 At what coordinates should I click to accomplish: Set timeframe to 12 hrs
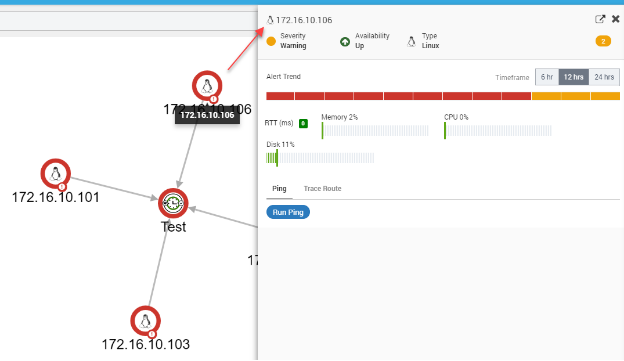(573, 77)
